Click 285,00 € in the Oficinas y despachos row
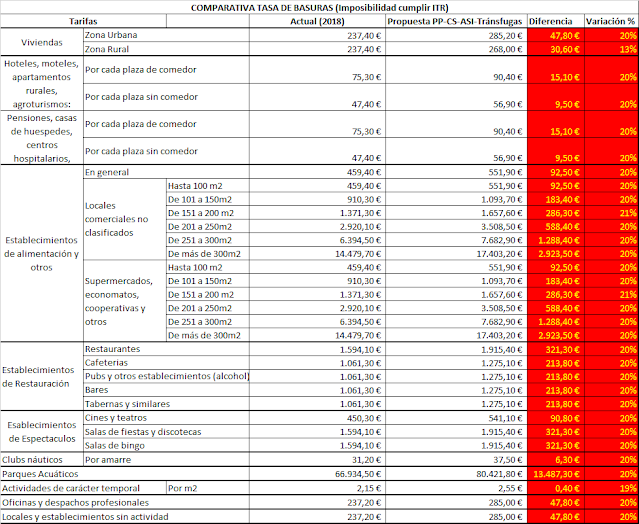 [456, 502]
